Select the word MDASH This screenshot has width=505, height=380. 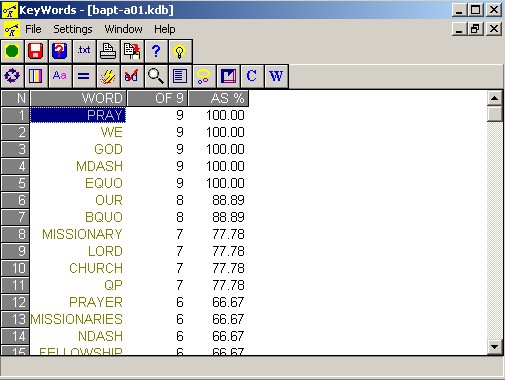[x=99, y=166]
